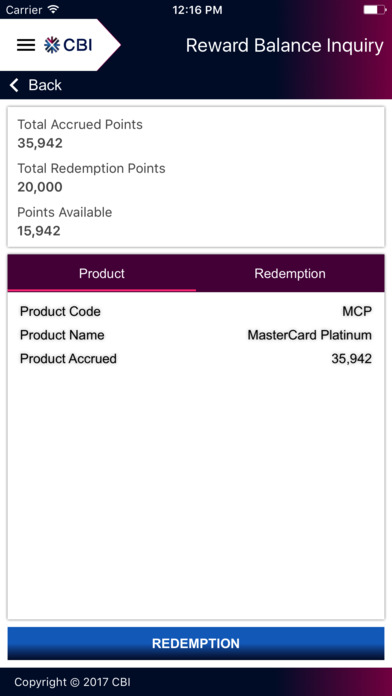Tap the CBI snowflake logo
This screenshot has width=392, height=696.
click(52, 45)
